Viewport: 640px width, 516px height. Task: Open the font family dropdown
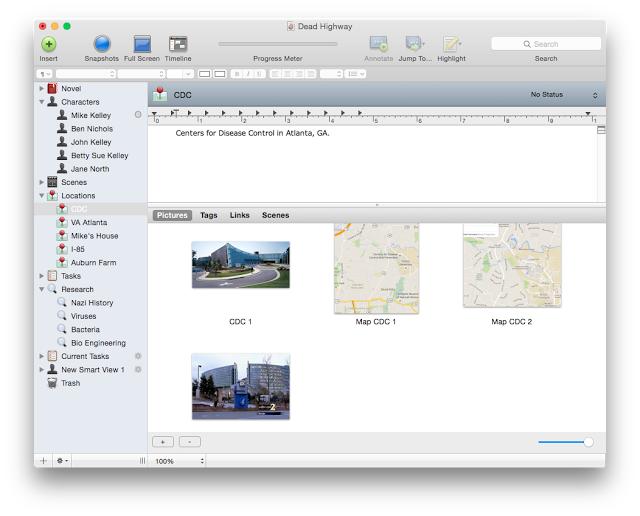[86, 74]
